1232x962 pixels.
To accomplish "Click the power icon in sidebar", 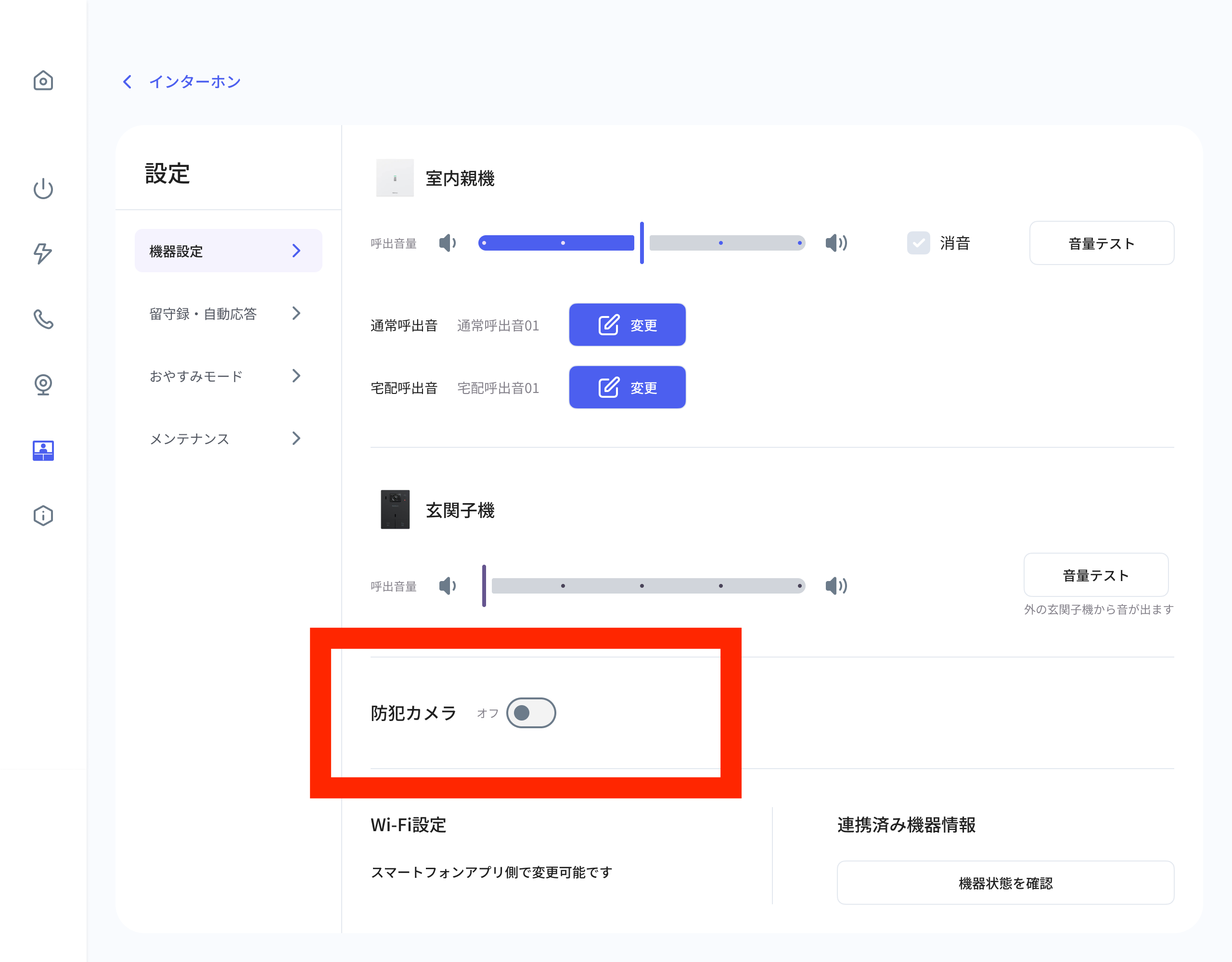I will (x=43, y=189).
